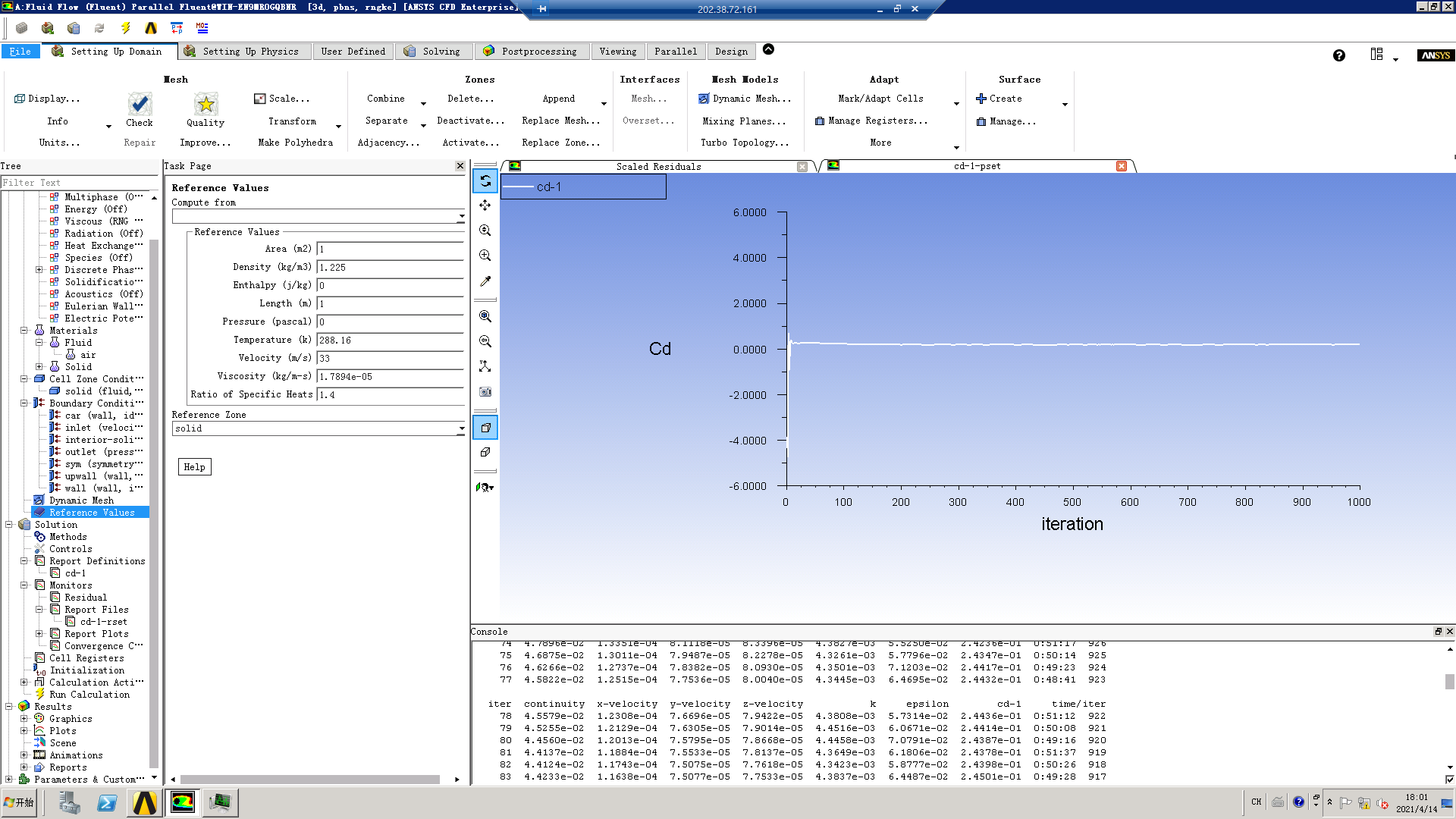Viewport: 1456px width, 819px height.
Task: Click the axis orientation triad icon
Action: pyautogui.click(x=485, y=366)
